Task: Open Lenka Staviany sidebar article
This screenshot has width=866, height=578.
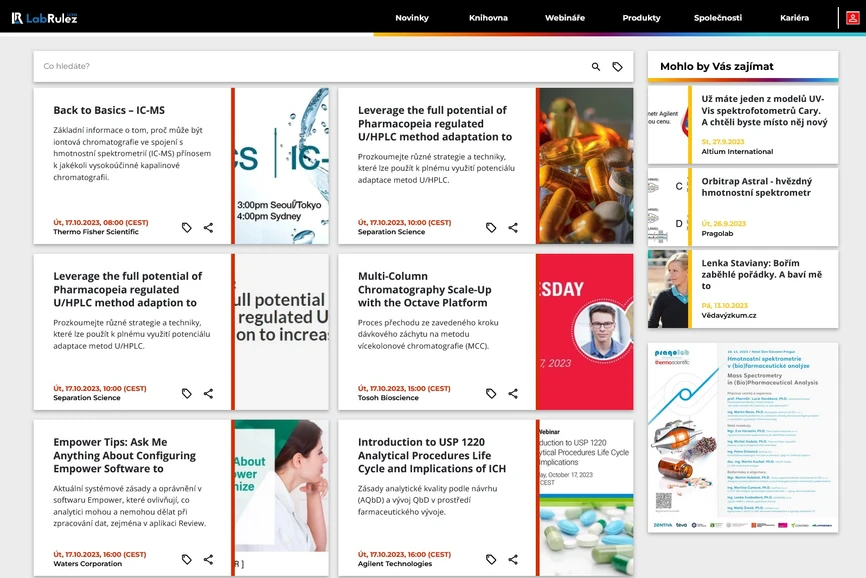Action: [x=762, y=274]
